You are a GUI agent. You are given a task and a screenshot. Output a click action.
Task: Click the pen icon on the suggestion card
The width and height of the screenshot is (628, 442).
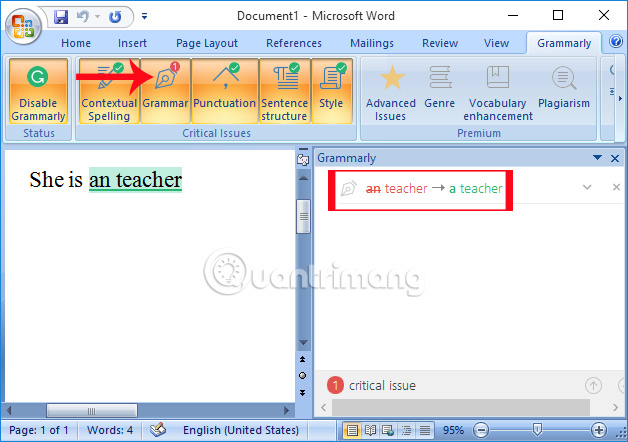[348, 188]
